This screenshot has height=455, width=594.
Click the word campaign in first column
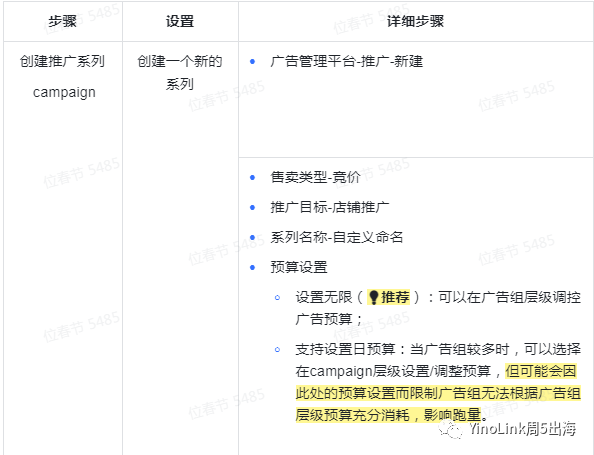64,92
